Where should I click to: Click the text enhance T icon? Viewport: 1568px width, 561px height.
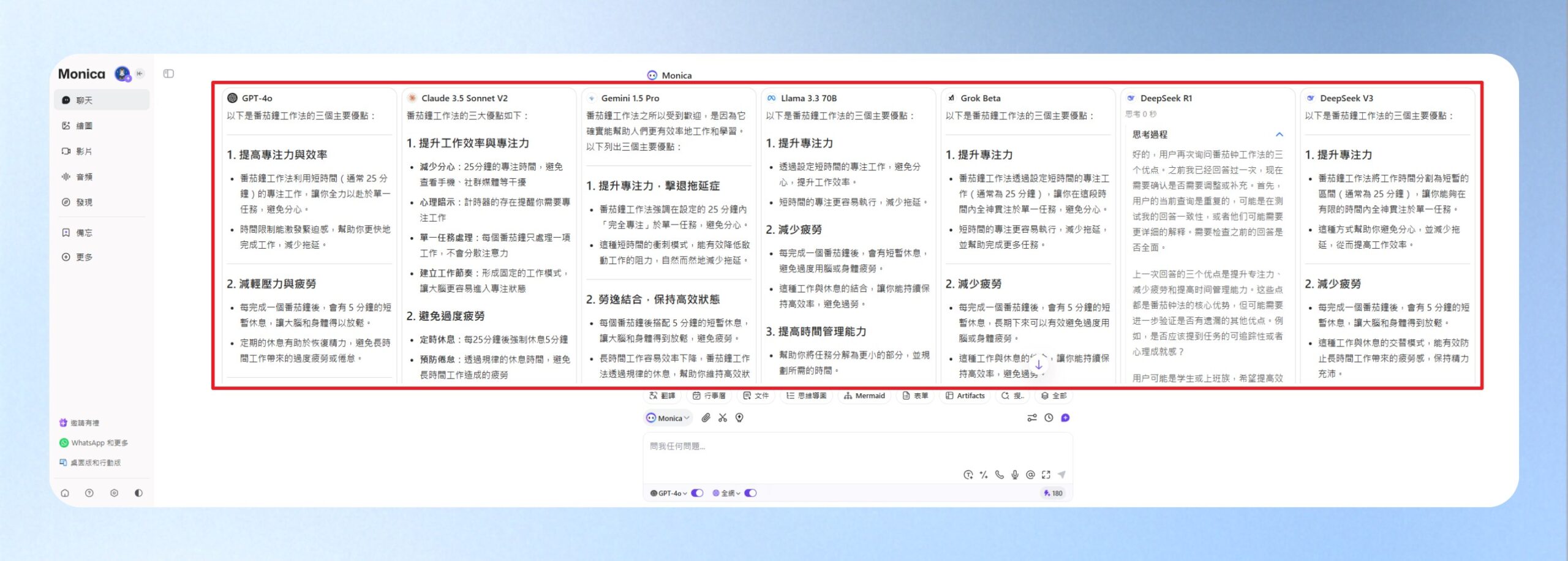(968, 475)
